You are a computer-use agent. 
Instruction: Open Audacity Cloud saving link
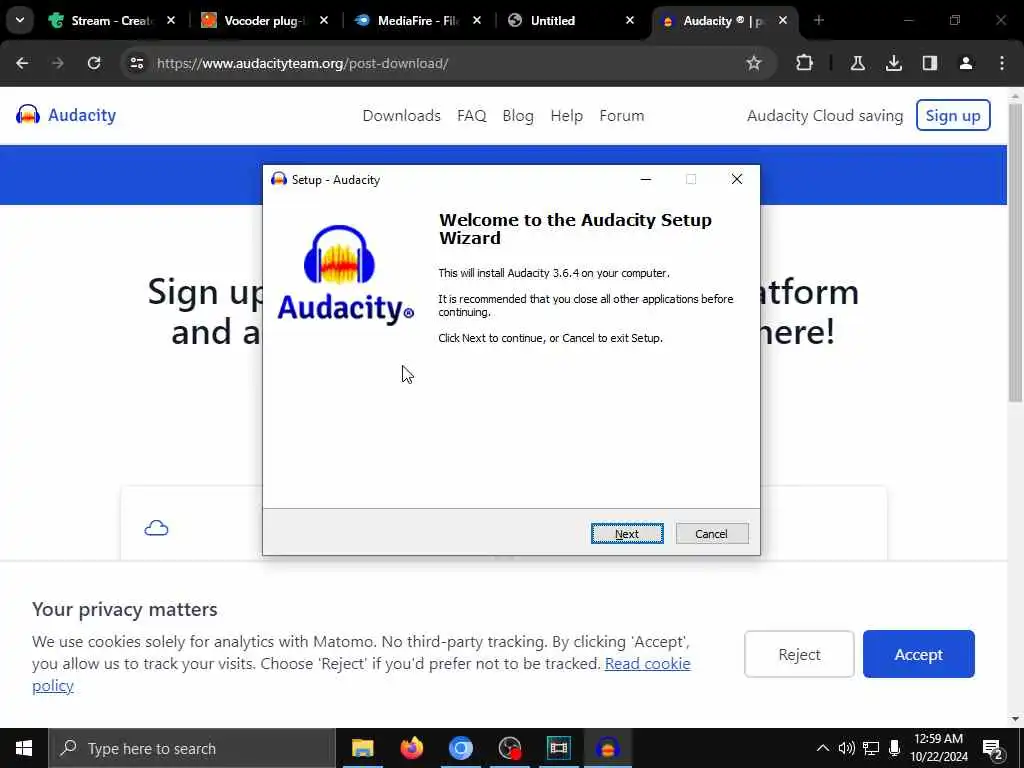tap(825, 116)
